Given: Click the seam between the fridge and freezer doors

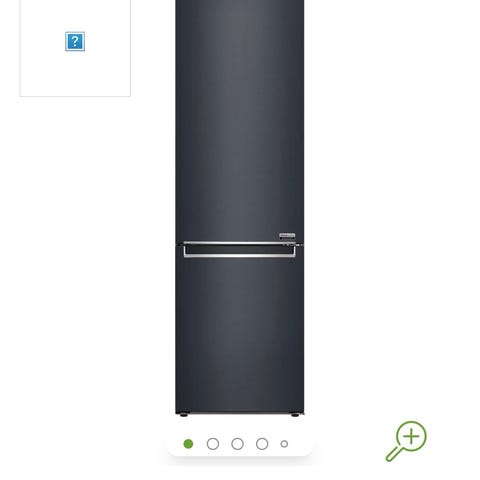Looking at the screenshot, I should [240, 245].
